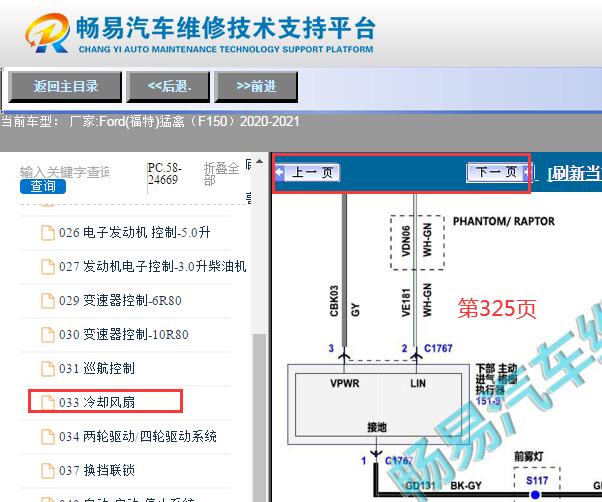Go to next page with 下一页

tap(500, 172)
